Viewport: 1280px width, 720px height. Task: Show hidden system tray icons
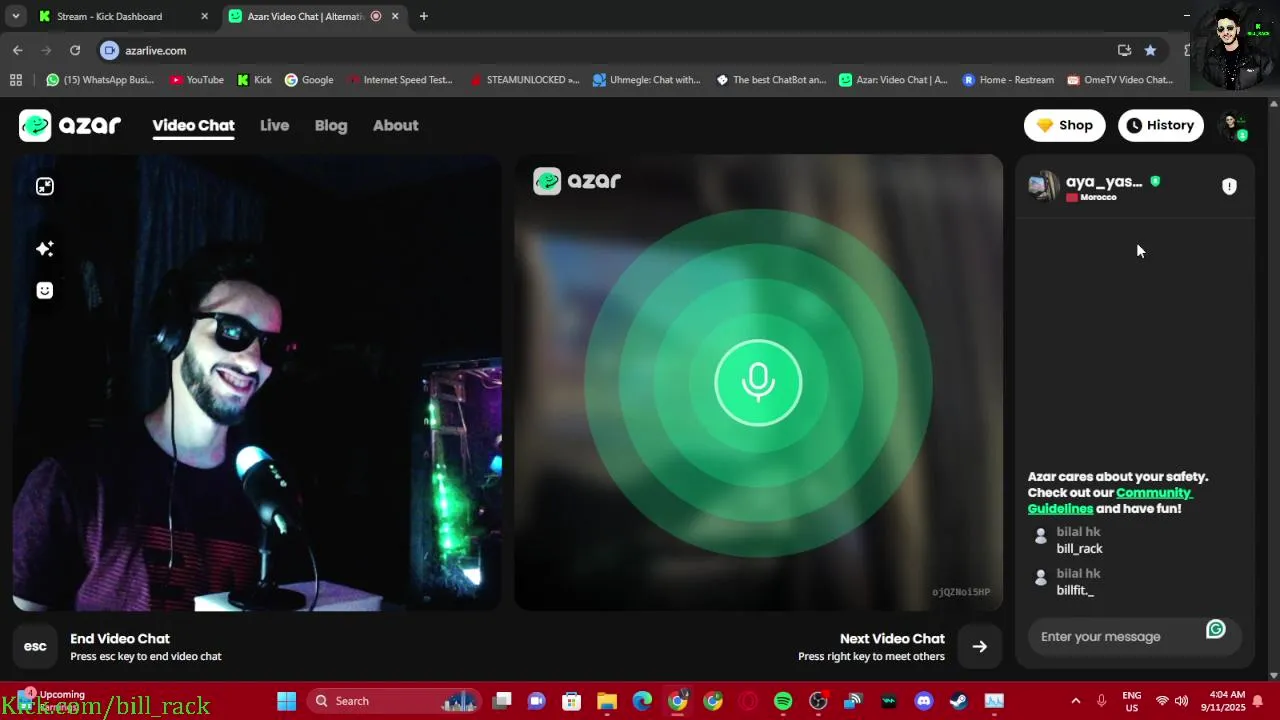[1076, 701]
